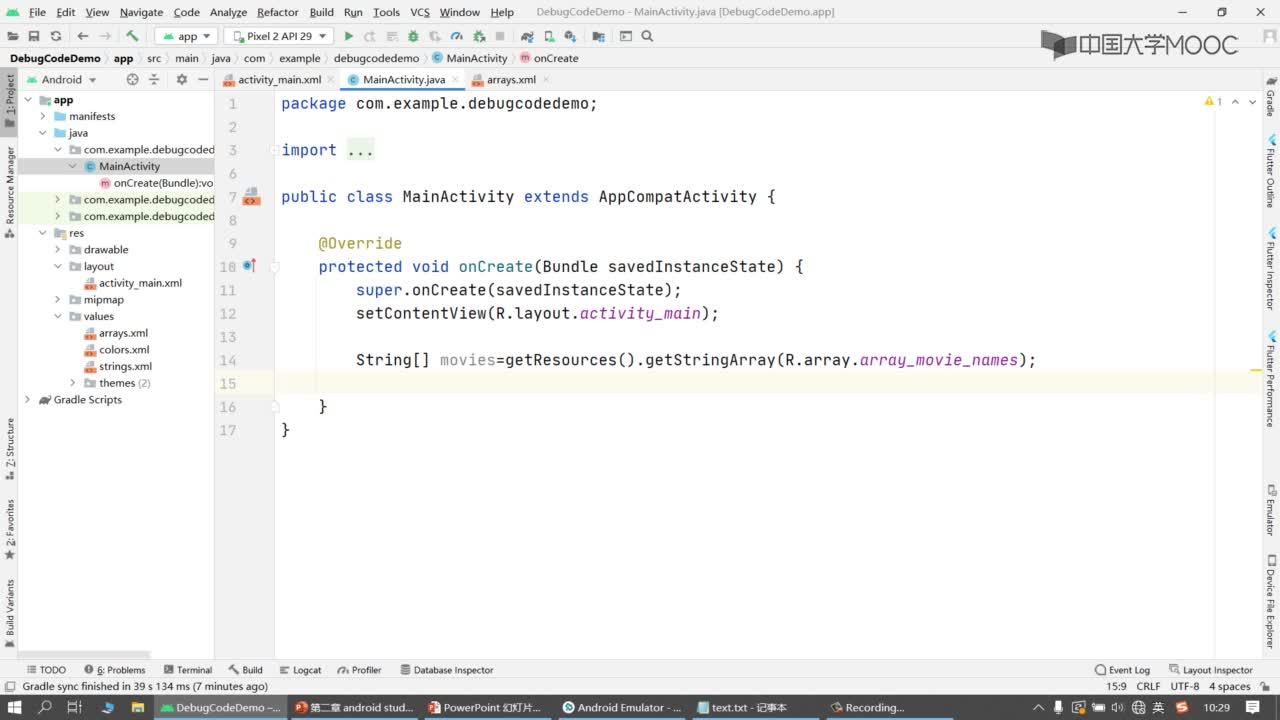Click the Save All toolbar icon

pyautogui.click(x=34, y=36)
